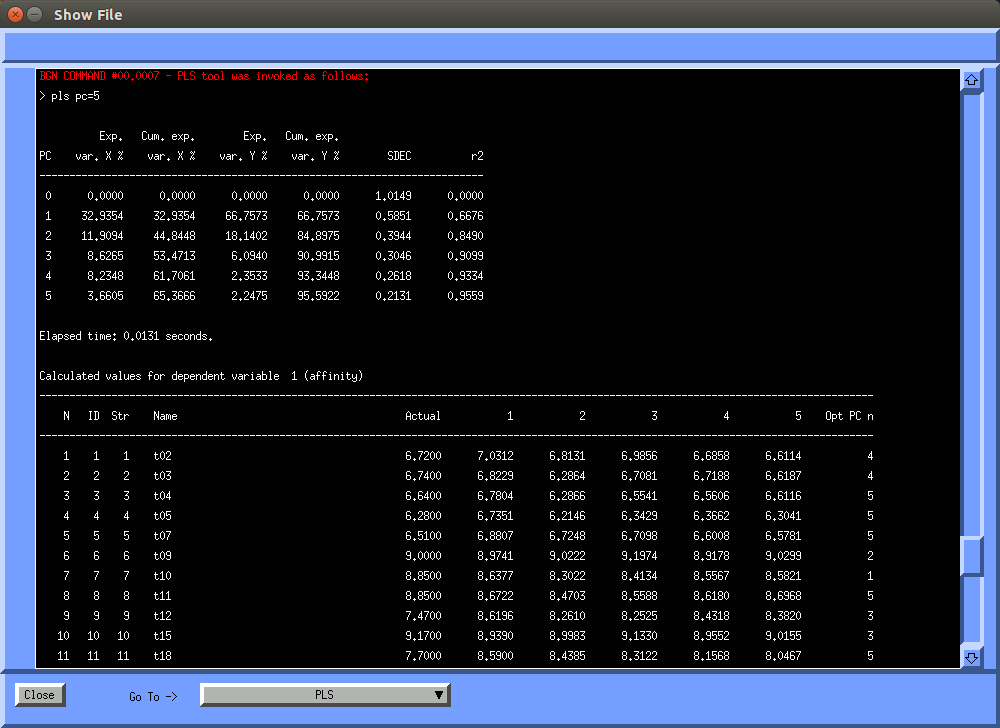Image resolution: width=1000 pixels, height=728 pixels.
Task: Select the row named t09
Action: [163, 556]
